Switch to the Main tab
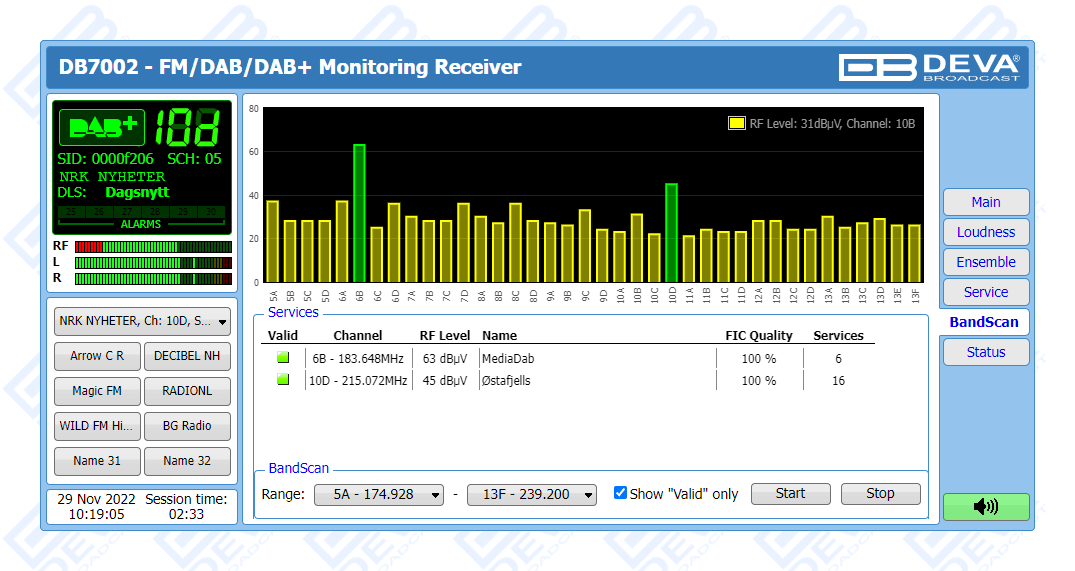This screenshot has height=571, width=1075. [x=985, y=202]
